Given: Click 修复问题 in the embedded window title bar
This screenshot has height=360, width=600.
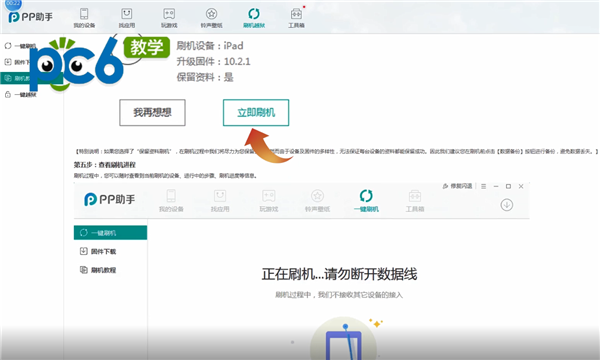Looking at the screenshot, I should (x=457, y=186).
